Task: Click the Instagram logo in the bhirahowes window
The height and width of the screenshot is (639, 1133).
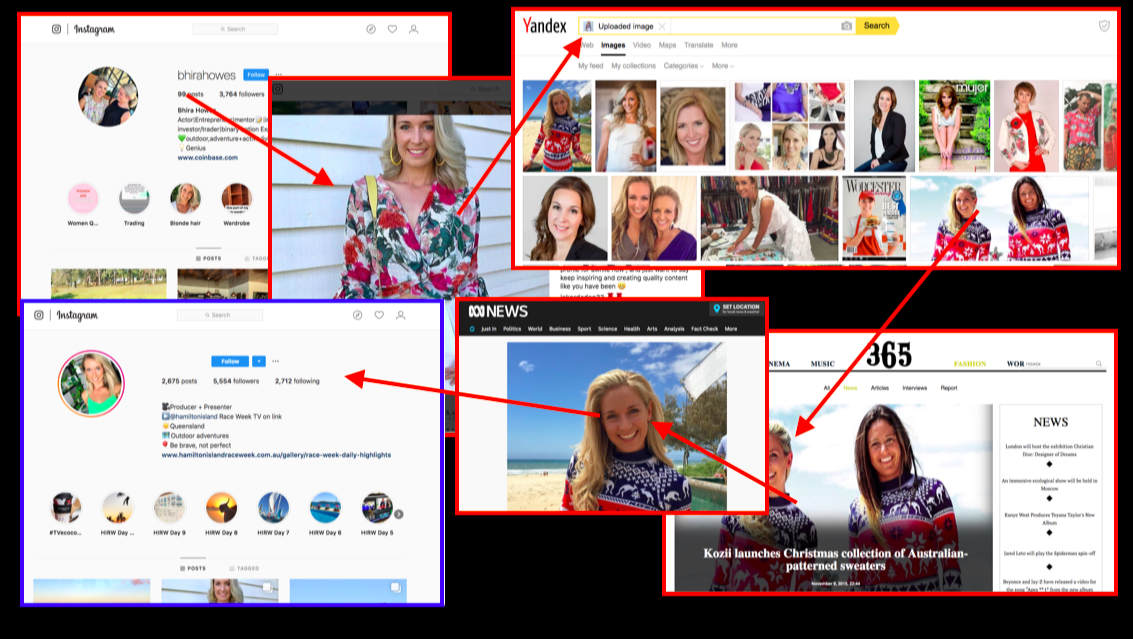Action: [94, 30]
